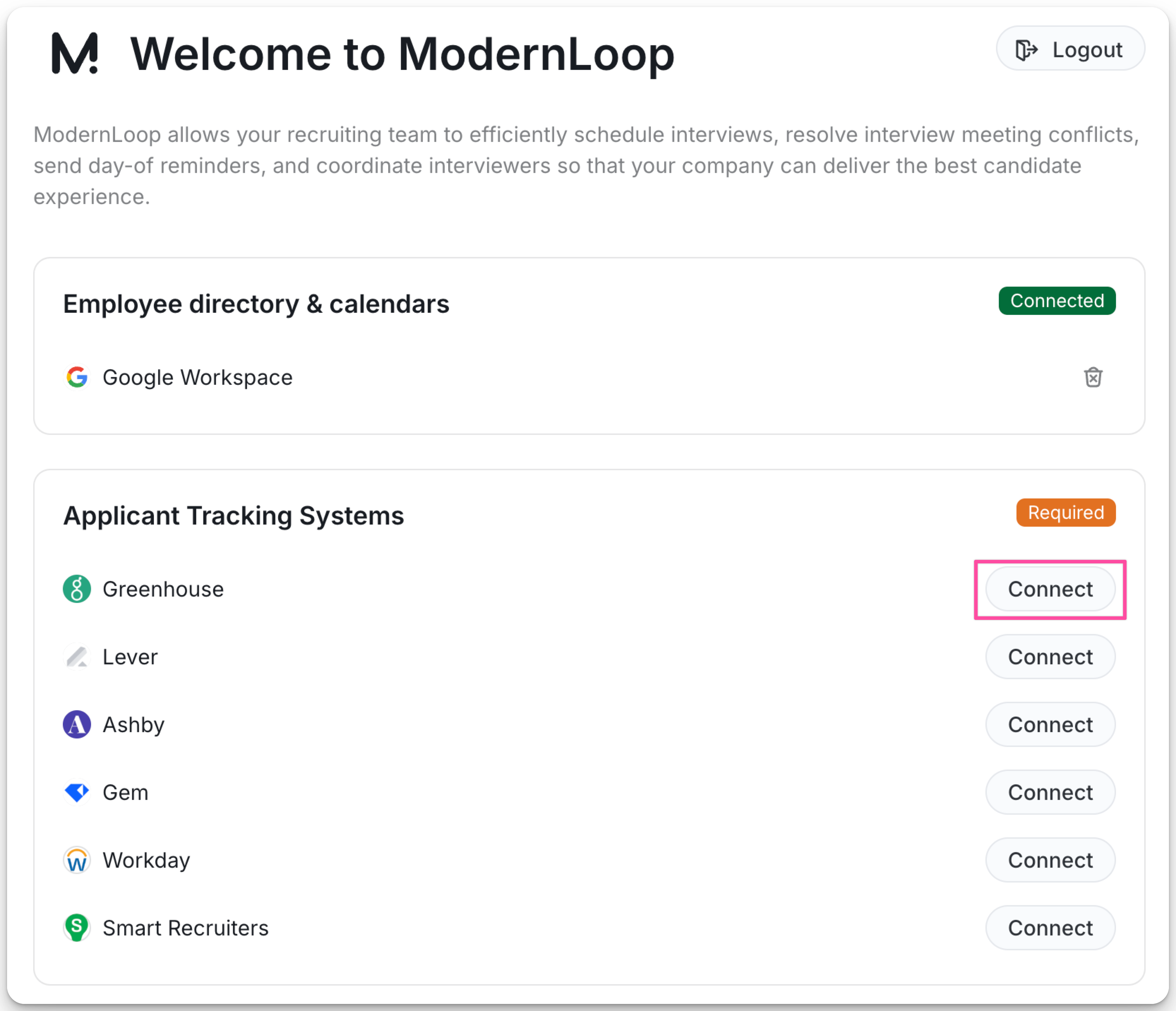Viewport: 1176px width, 1011px height.
Task: Click the Gem diamond logo icon
Action: [77, 792]
